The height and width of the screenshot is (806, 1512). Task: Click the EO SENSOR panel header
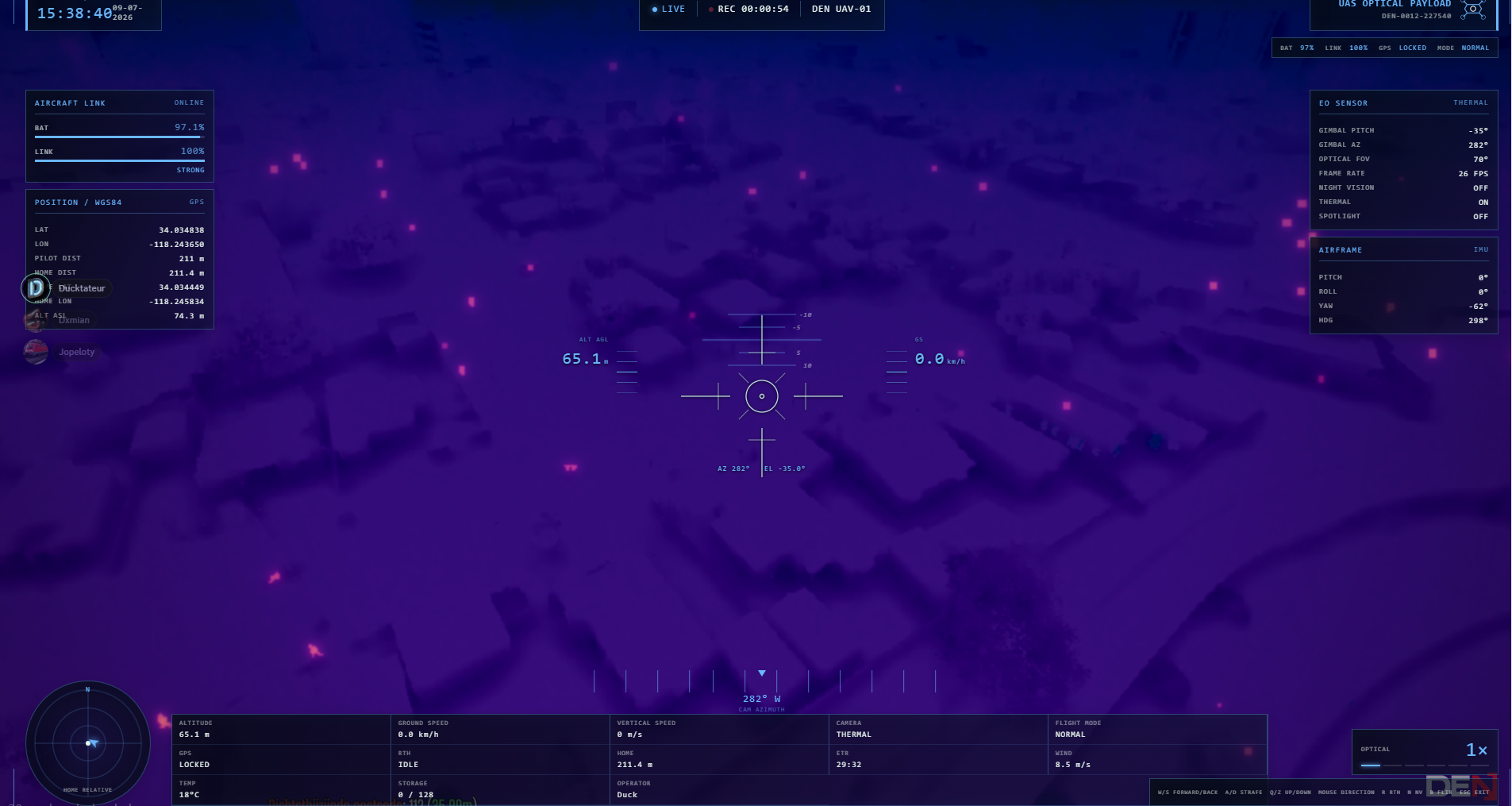coord(1403,103)
